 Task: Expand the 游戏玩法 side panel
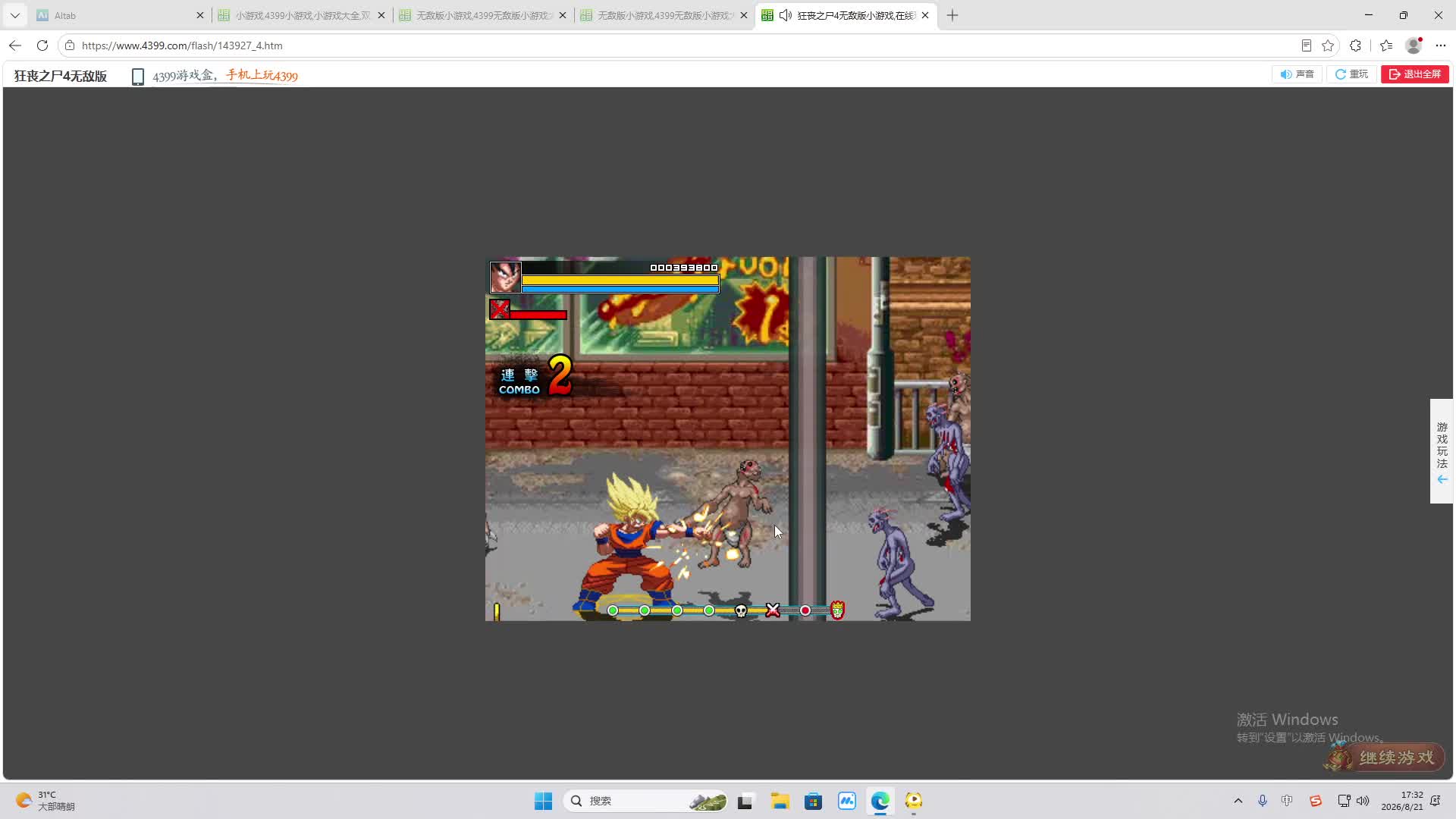click(x=1442, y=451)
